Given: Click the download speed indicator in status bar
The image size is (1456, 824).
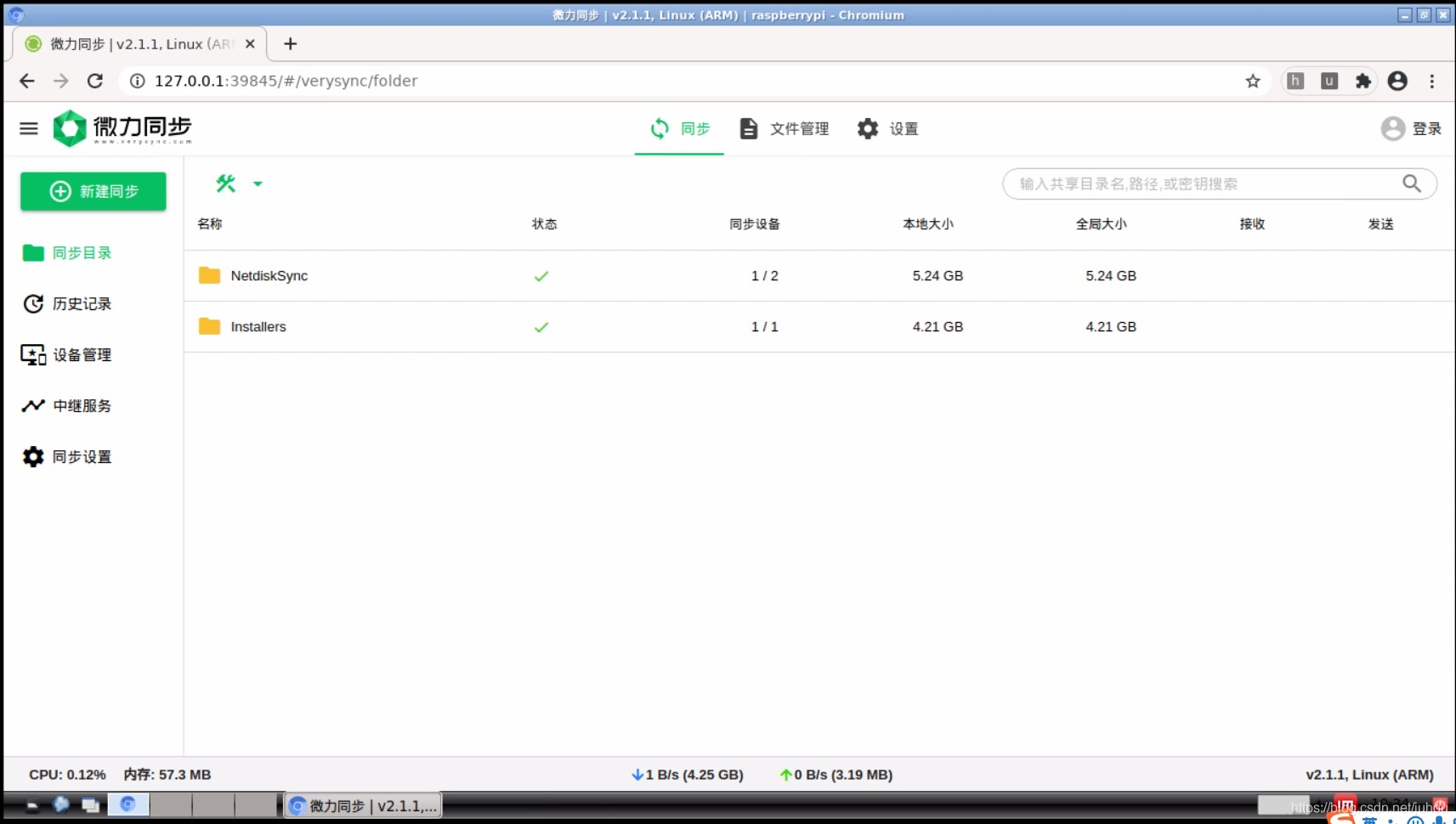Looking at the screenshot, I should (x=688, y=775).
